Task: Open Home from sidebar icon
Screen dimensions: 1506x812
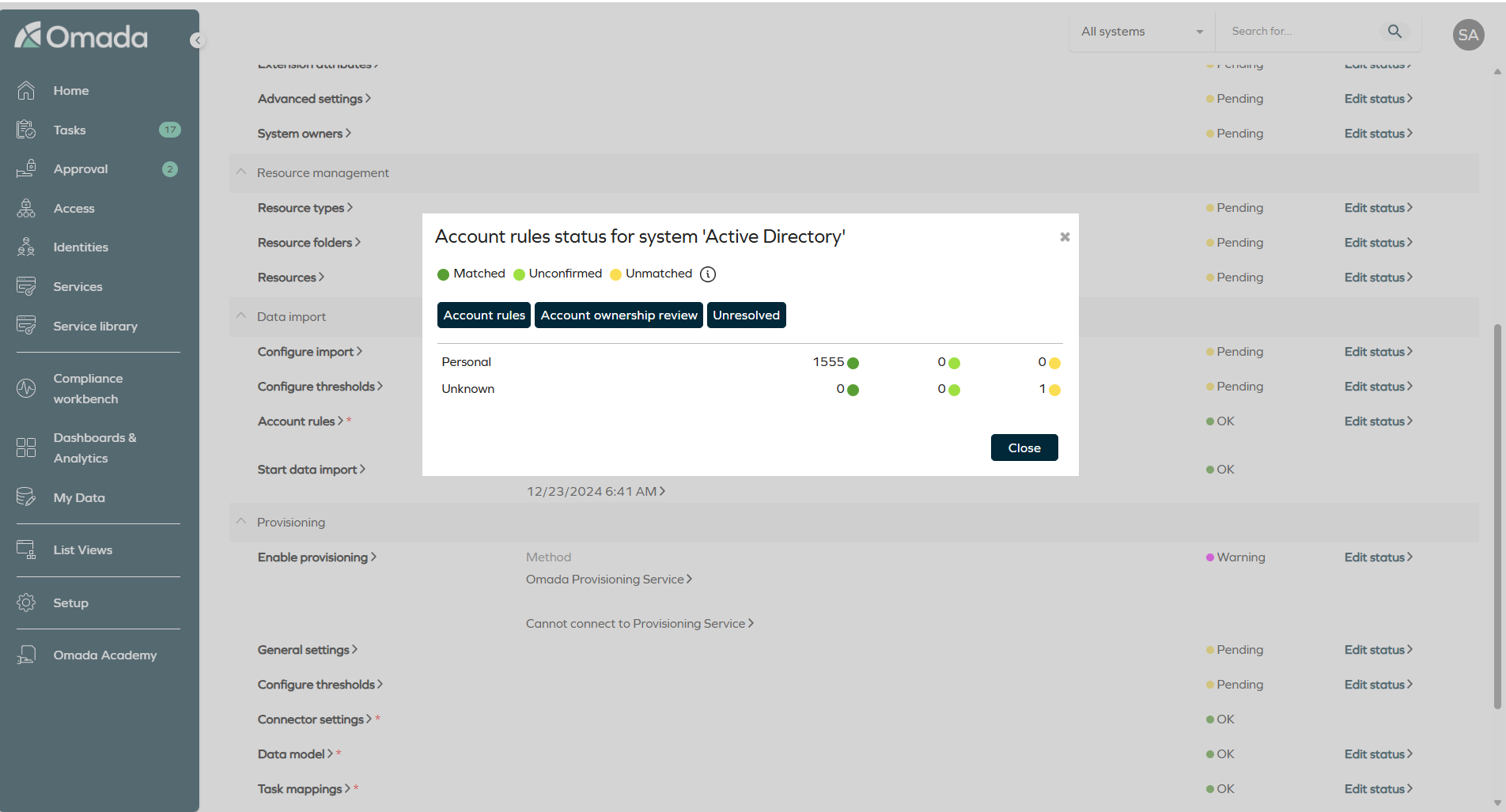Action: [x=26, y=90]
